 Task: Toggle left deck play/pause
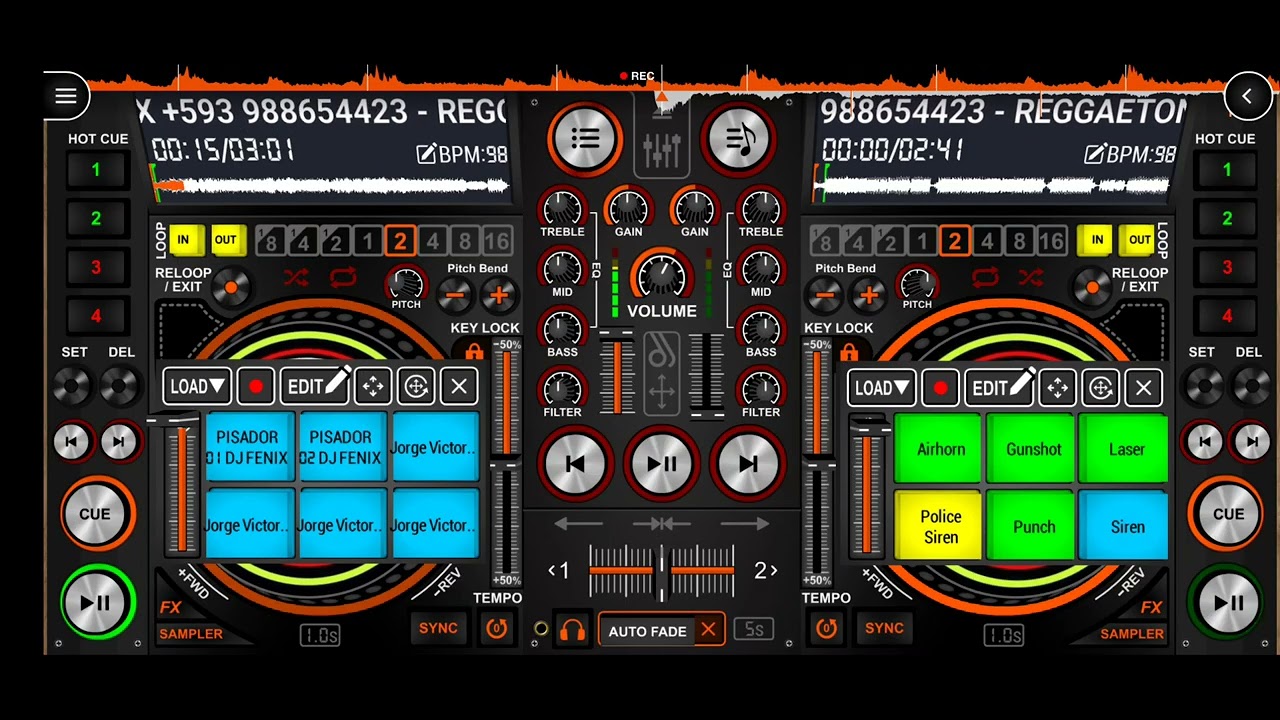click(x=96, y=603)
